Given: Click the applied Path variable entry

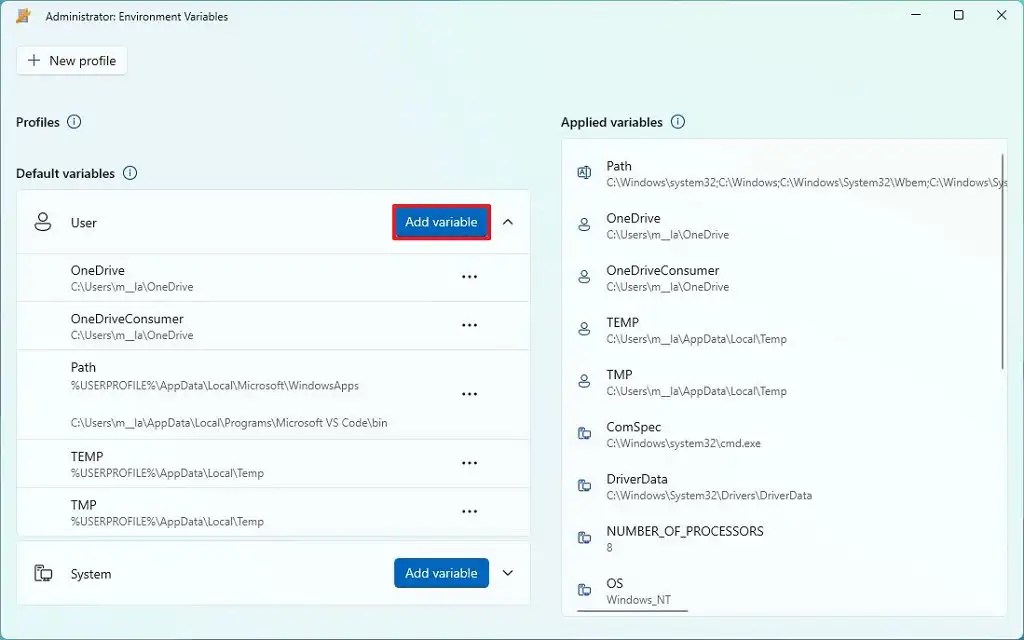Looking at the screenshot, I should coord(784,174).
